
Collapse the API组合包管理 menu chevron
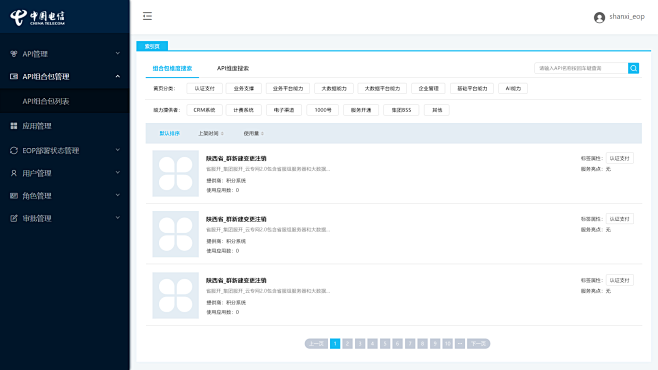[118, 76]
